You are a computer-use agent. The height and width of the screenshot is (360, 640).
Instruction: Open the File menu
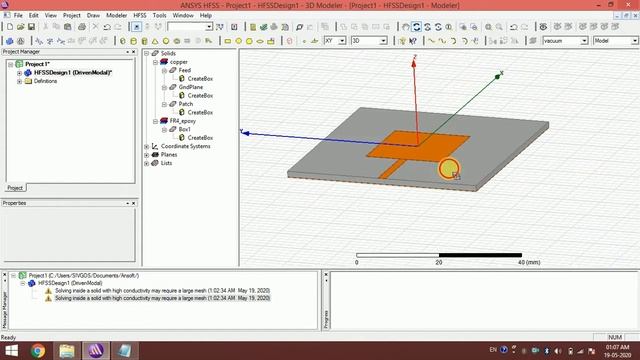click(18, 15)
